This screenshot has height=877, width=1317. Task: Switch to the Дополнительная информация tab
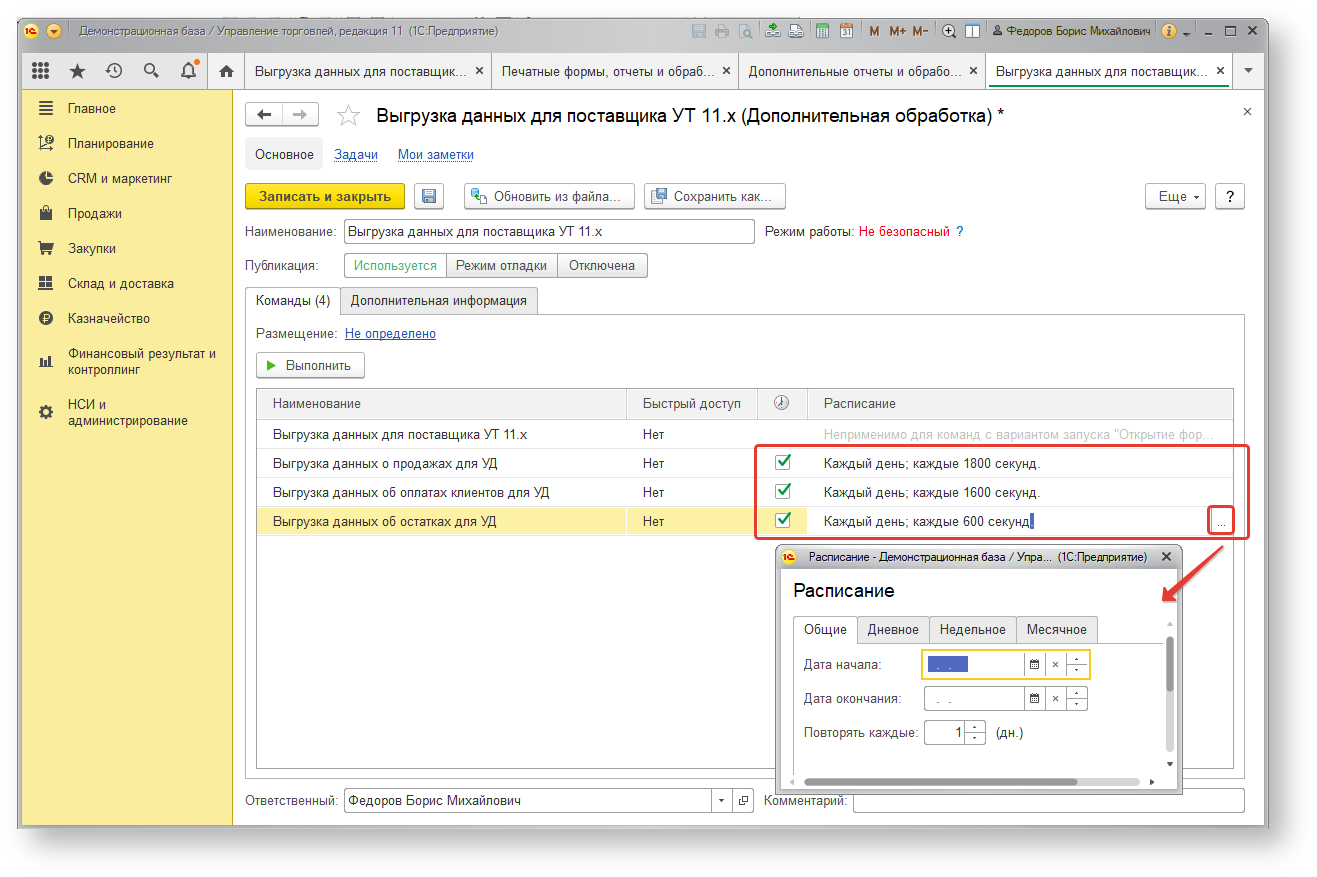[439, 300]
